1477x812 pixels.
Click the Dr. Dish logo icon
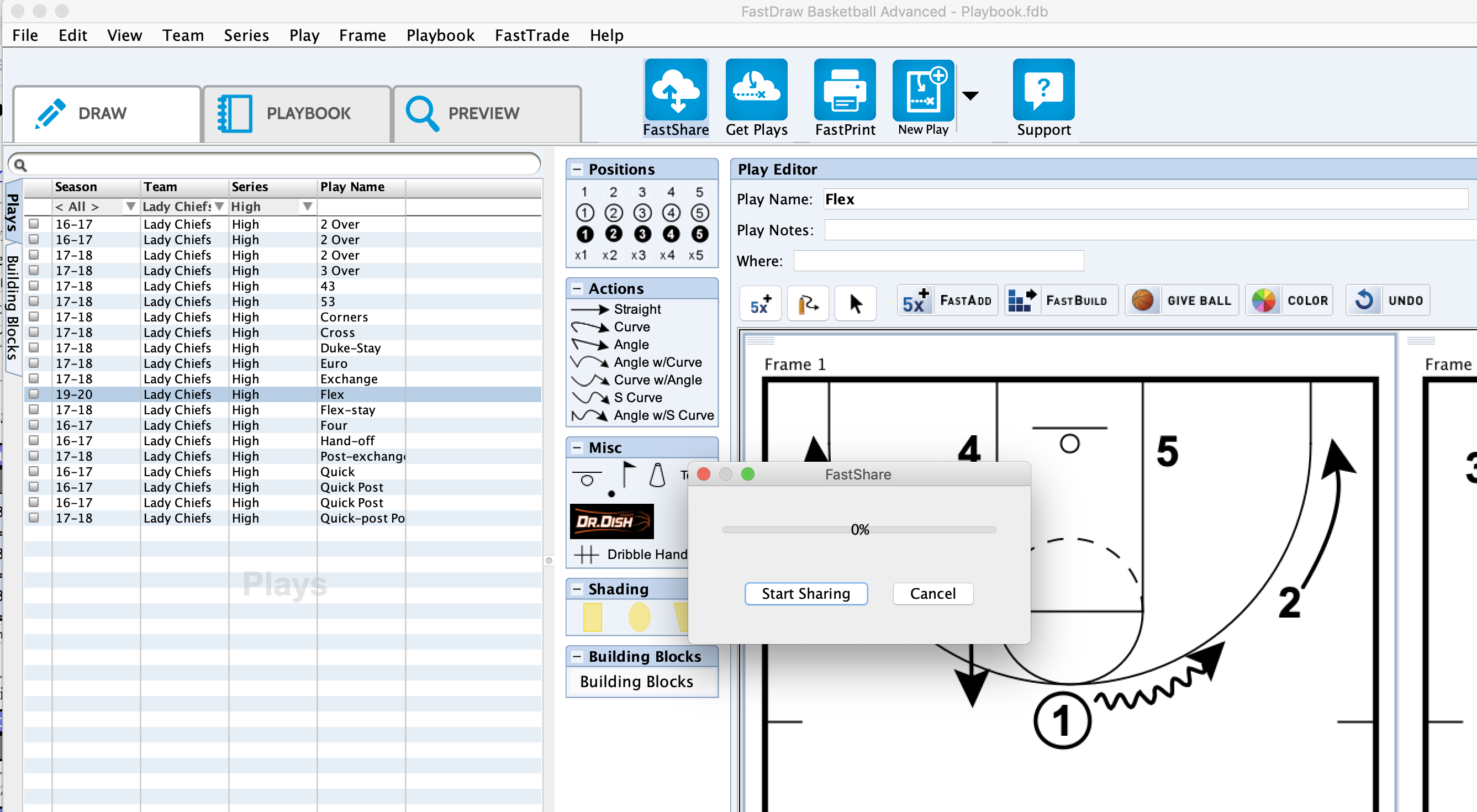click(611, 521)
